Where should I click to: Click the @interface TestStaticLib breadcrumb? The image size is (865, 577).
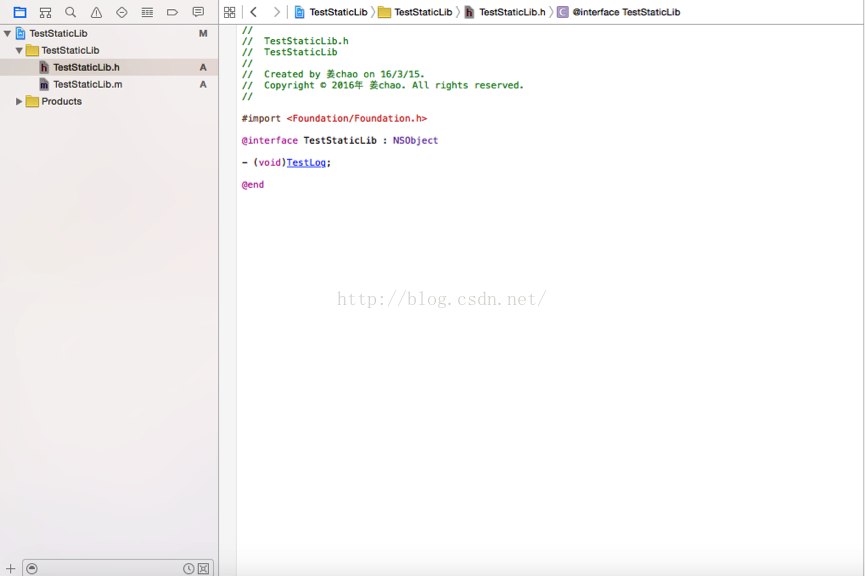click(618, 12)
